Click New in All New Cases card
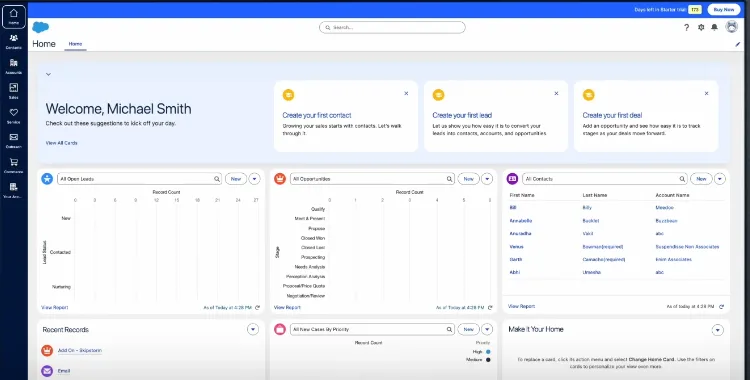This screenshot has width=750, height=380. tap(469, 329)
